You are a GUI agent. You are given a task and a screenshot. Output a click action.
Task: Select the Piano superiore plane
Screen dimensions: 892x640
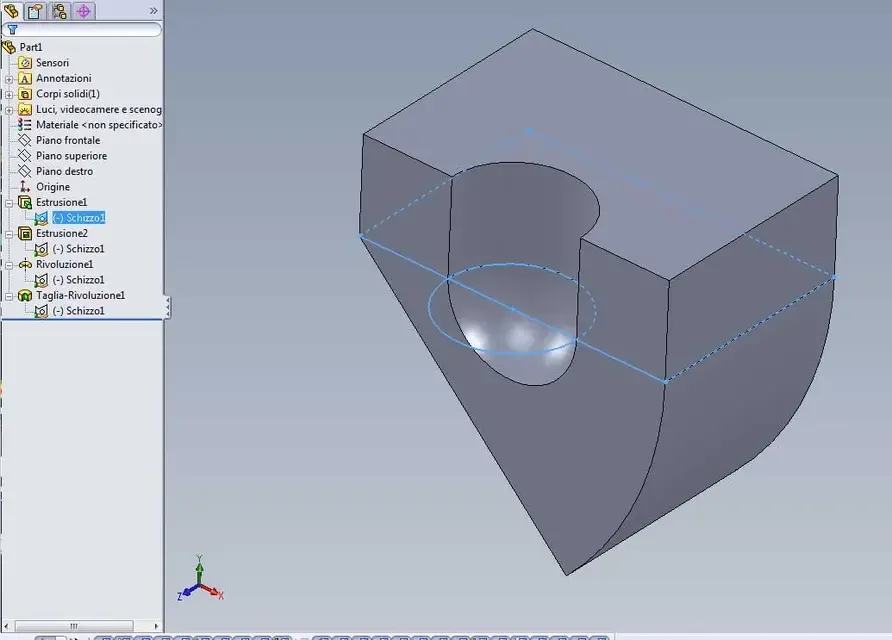click(x=71, y=155)
